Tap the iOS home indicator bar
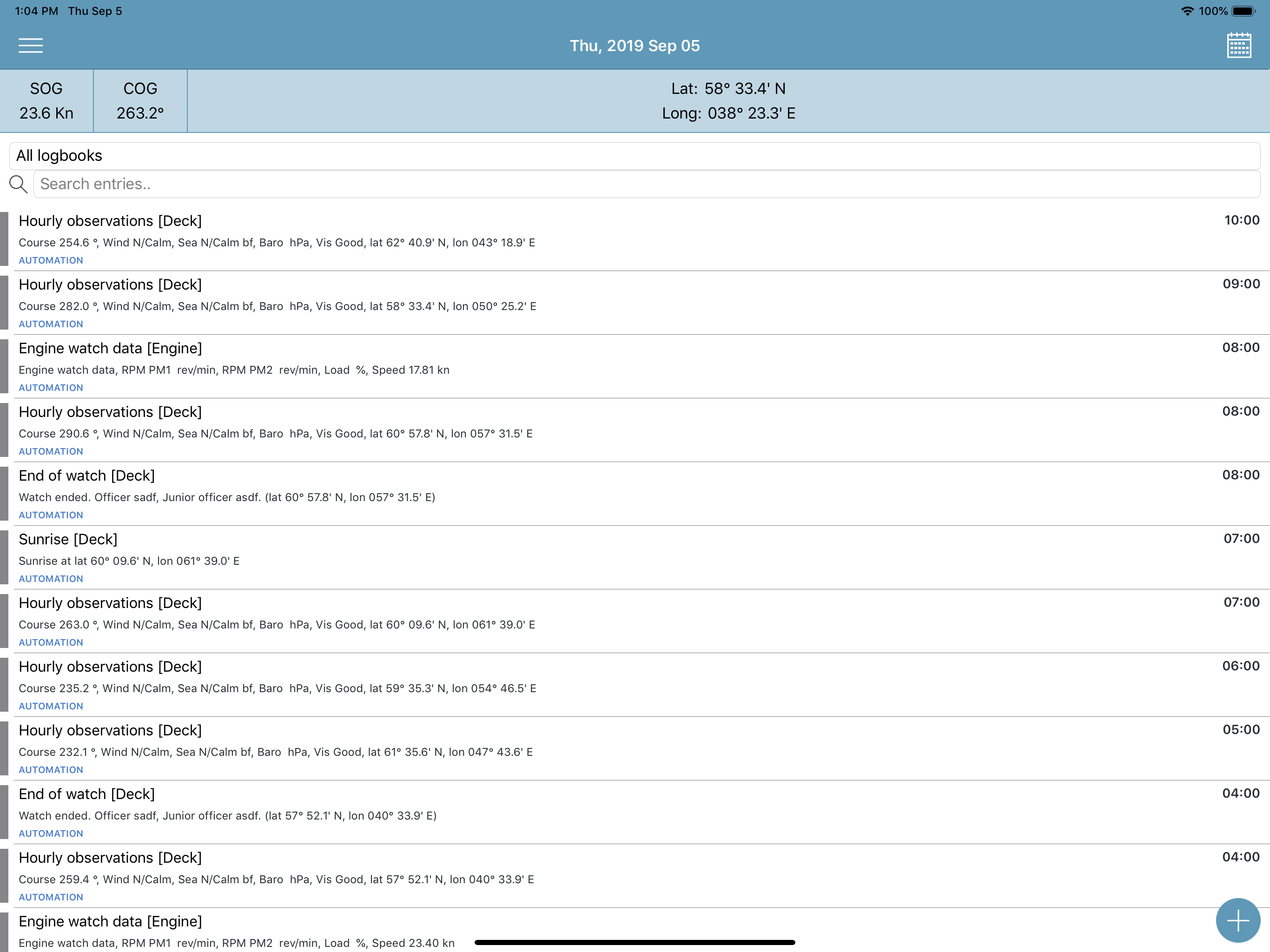 click(x=635, y=942)
